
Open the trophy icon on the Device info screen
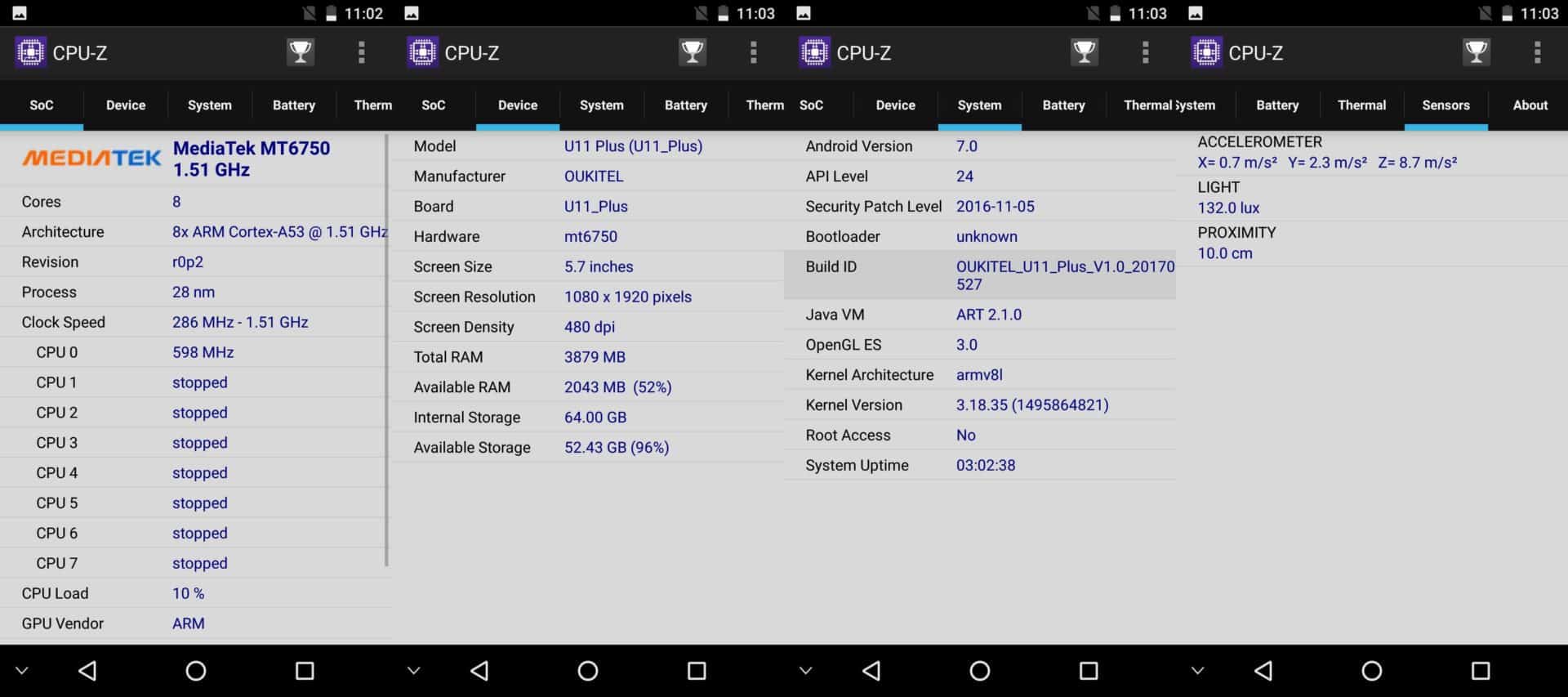(693, 52)
